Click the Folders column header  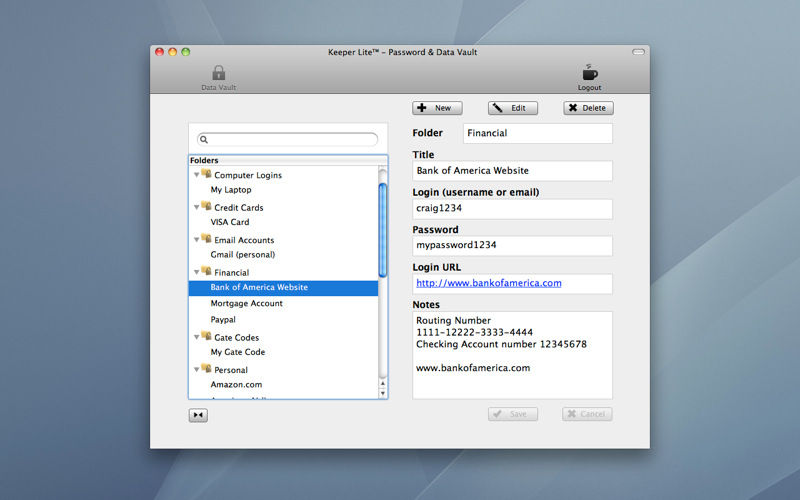[x=288, y=160]
